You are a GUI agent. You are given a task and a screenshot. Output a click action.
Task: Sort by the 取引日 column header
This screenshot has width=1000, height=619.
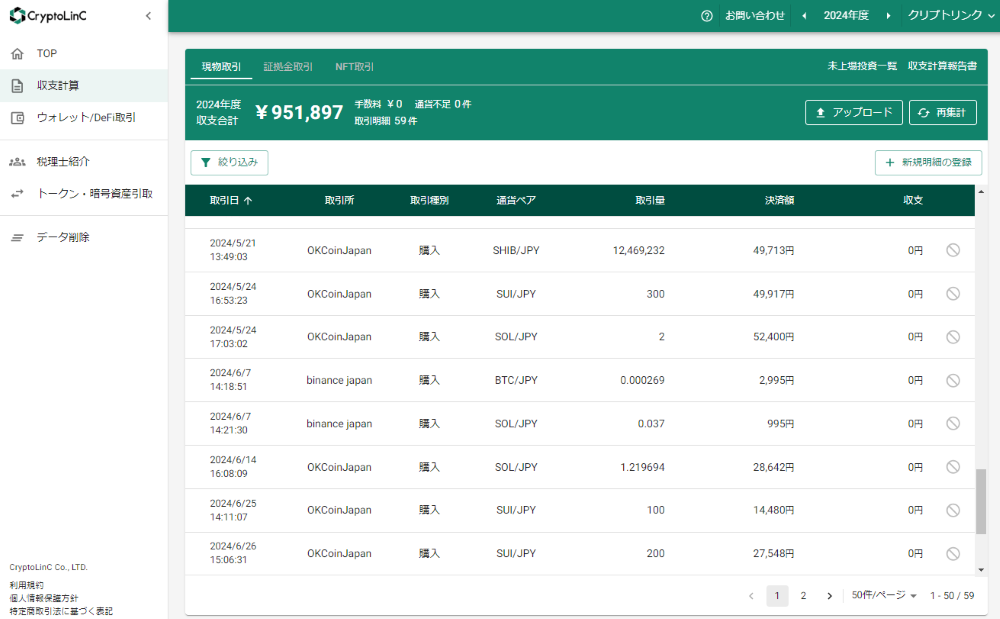pyautogui.click(x=231, y=200)
